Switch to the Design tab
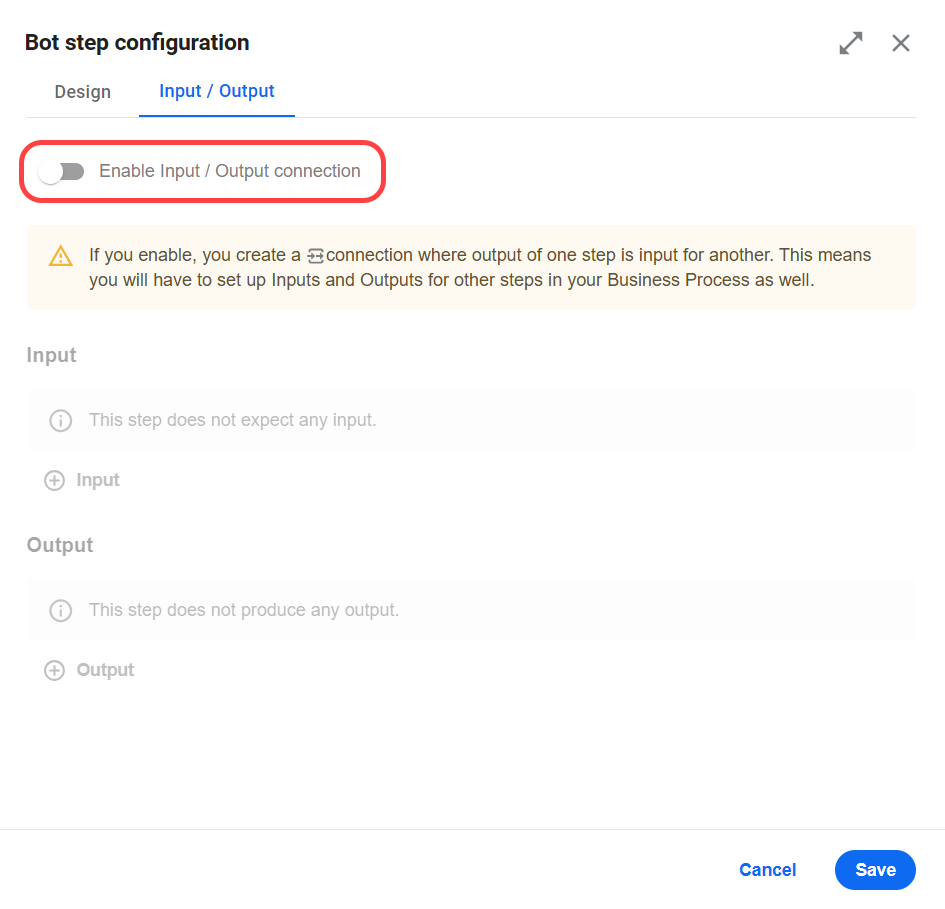945x909 pixels. point(83,92)
